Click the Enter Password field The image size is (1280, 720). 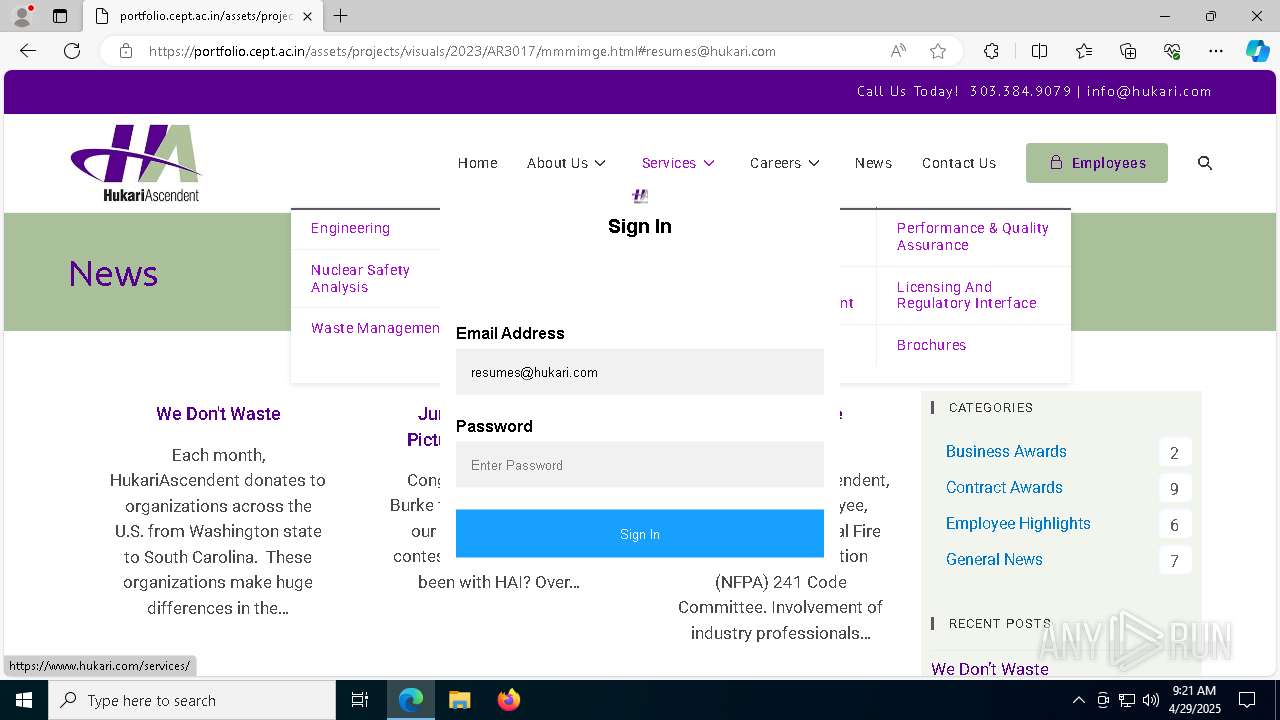pos(640,465)
